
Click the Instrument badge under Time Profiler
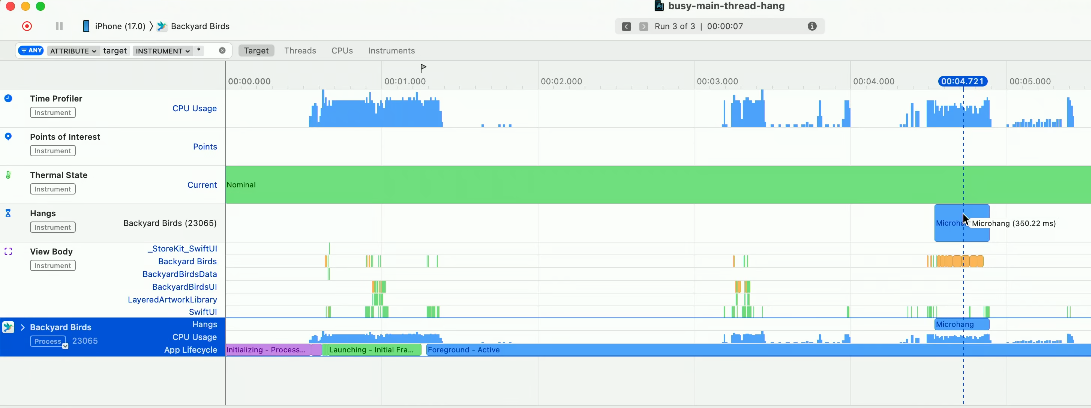tap(53, 113)
